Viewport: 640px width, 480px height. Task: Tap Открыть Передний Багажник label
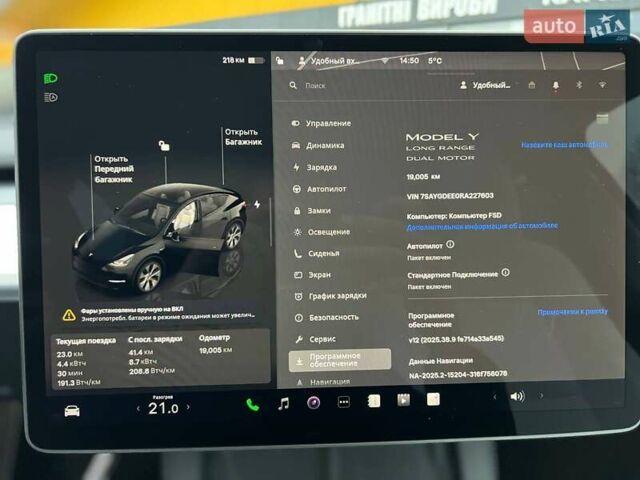click(114, 169)
